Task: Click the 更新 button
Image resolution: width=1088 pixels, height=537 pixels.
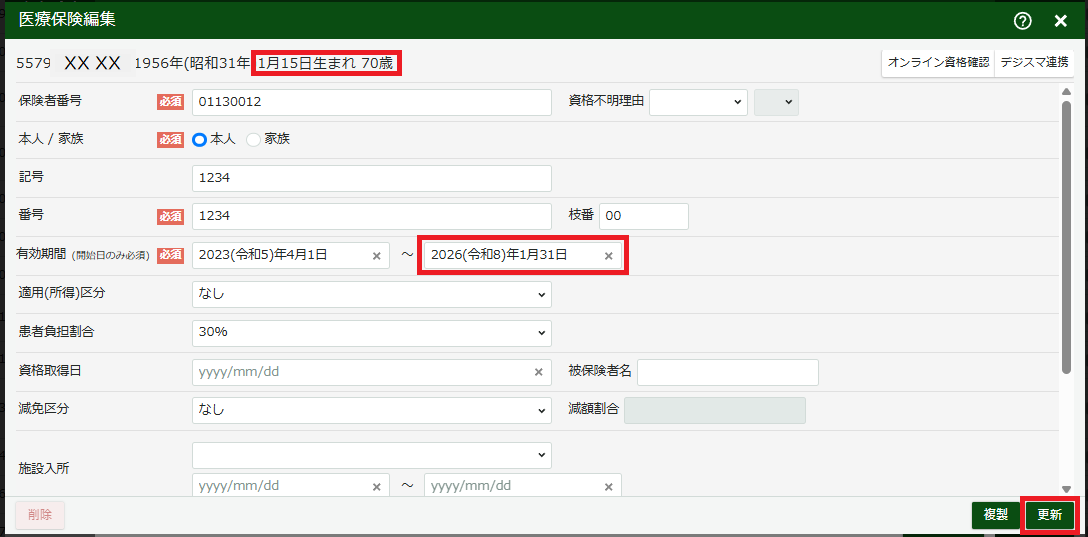Action: pyautogui.click(x=1050, y=515)
